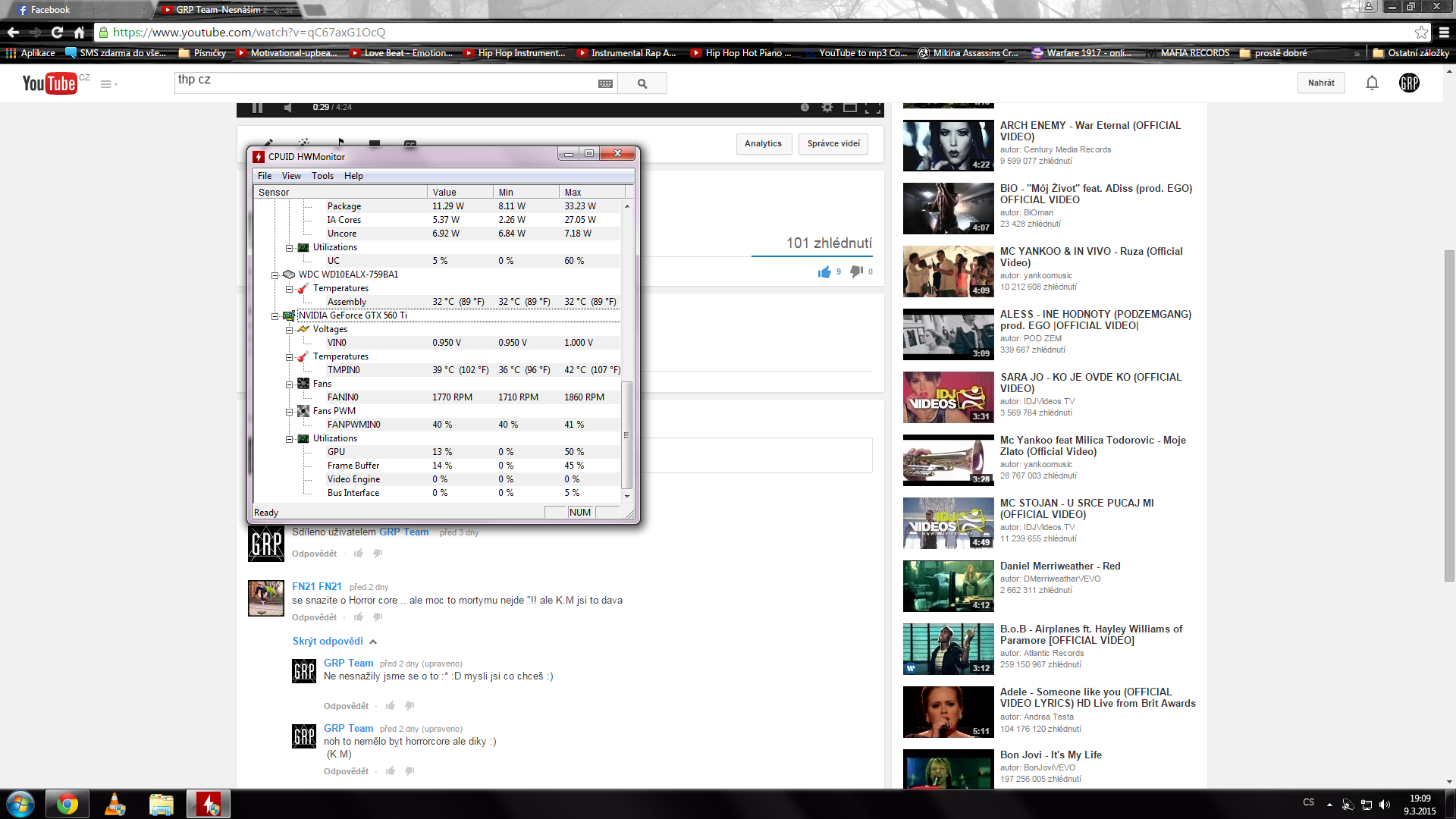Mute the video with the speaker icon

[x=288, y=108]
